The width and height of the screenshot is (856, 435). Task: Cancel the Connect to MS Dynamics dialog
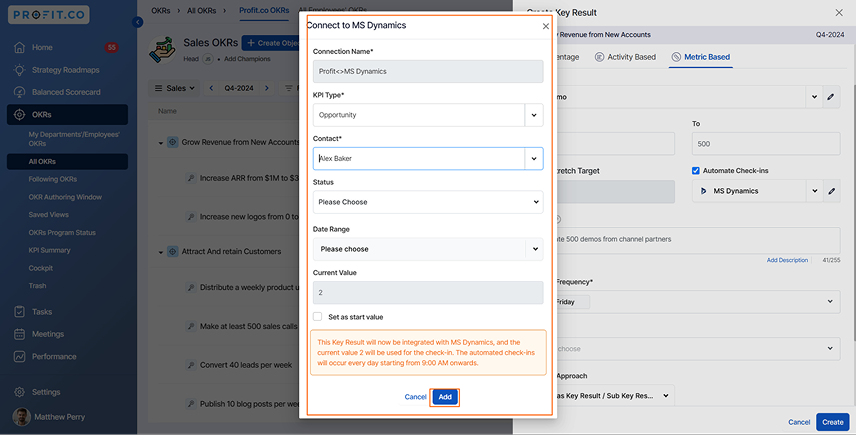click(x=415, y=397)
